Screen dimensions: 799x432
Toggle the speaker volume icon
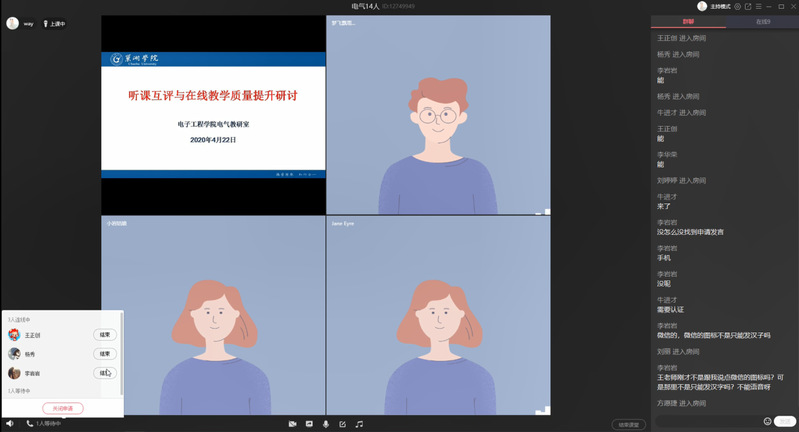10,424
